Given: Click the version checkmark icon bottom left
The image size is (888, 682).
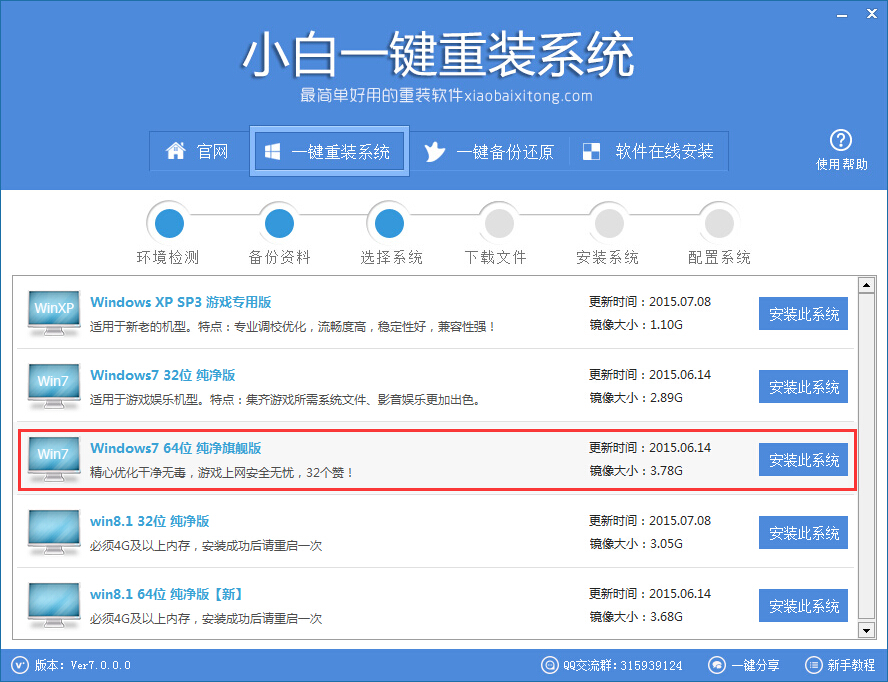Looking at the screenshot, I should (x=18, y=665).
